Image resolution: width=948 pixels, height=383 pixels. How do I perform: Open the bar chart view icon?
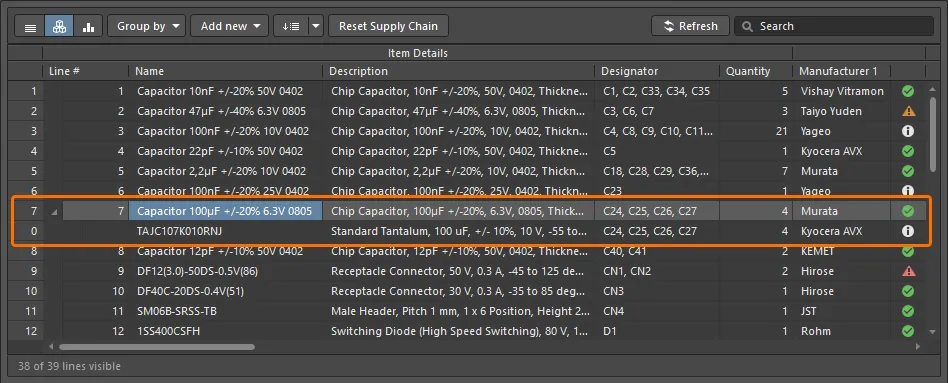click(88, 27)
